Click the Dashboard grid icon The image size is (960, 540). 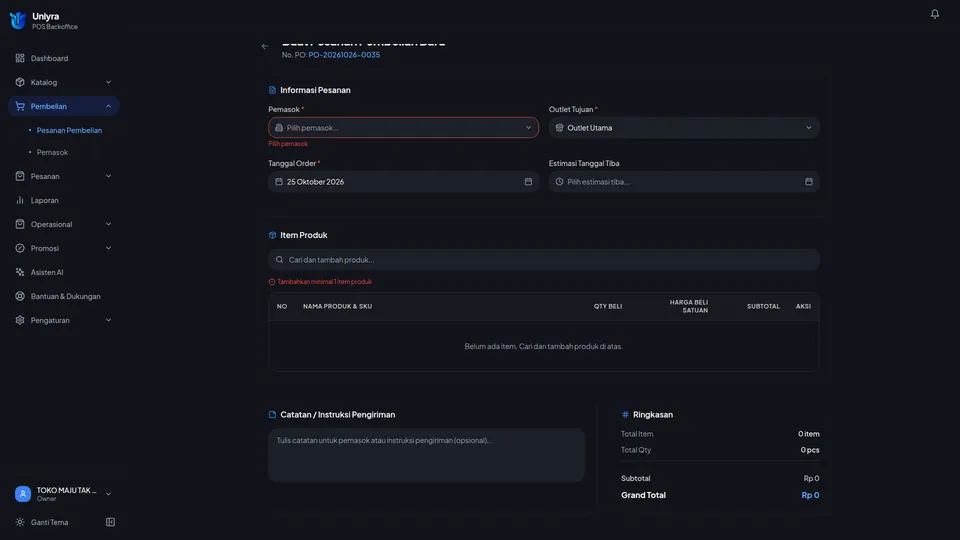pyautogui.click(x=20, y=58)
